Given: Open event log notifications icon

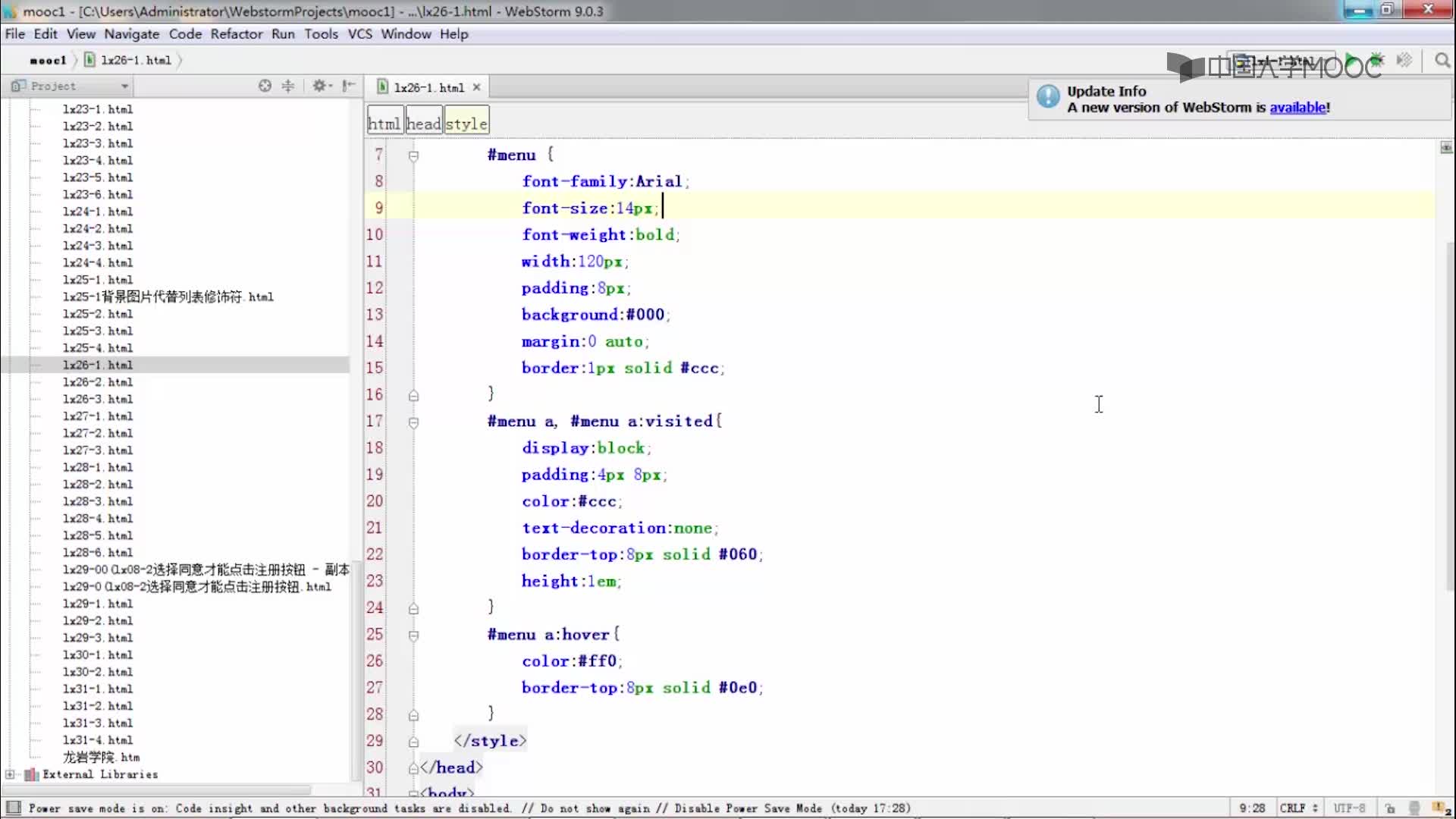Looking at the screenshot, I should coord(1441,808).
